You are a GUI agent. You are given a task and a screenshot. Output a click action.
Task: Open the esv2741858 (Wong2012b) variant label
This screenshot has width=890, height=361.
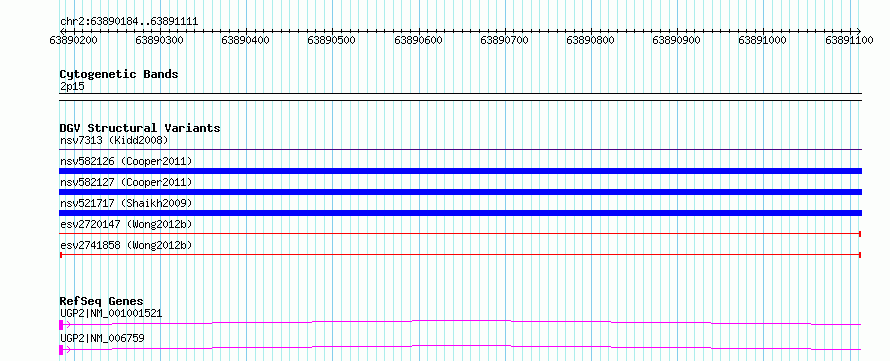[126, 245]
